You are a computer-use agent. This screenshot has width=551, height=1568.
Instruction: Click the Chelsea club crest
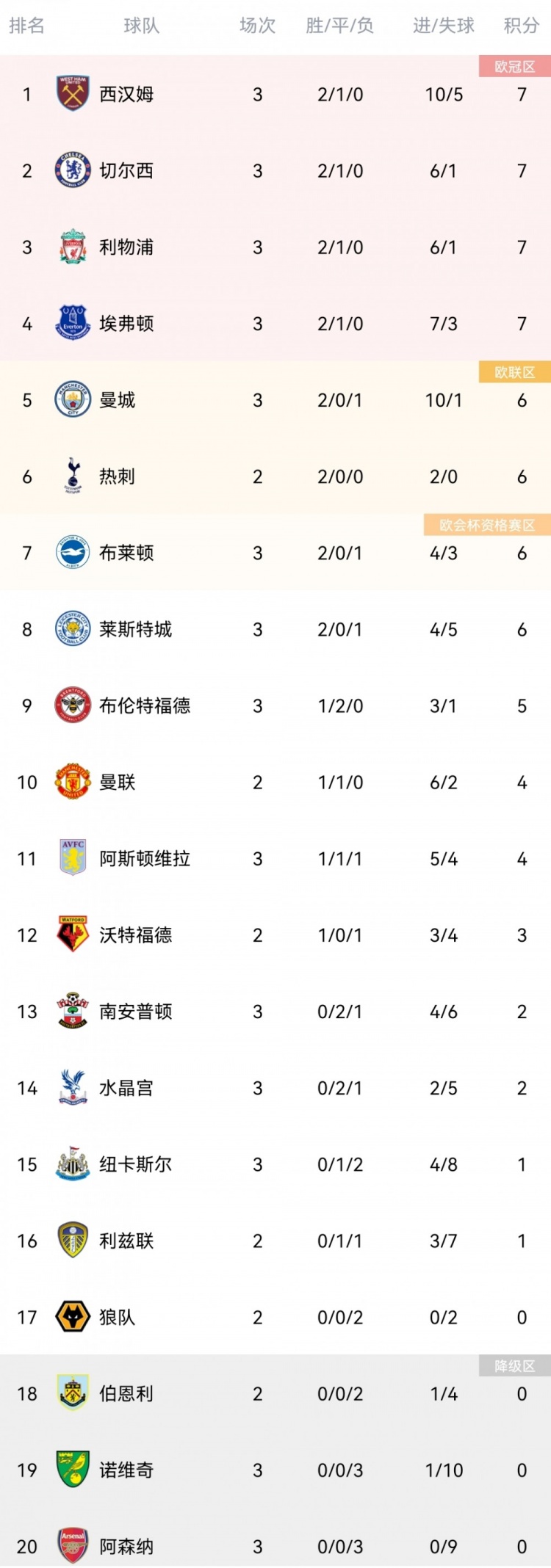pos(73,170)
